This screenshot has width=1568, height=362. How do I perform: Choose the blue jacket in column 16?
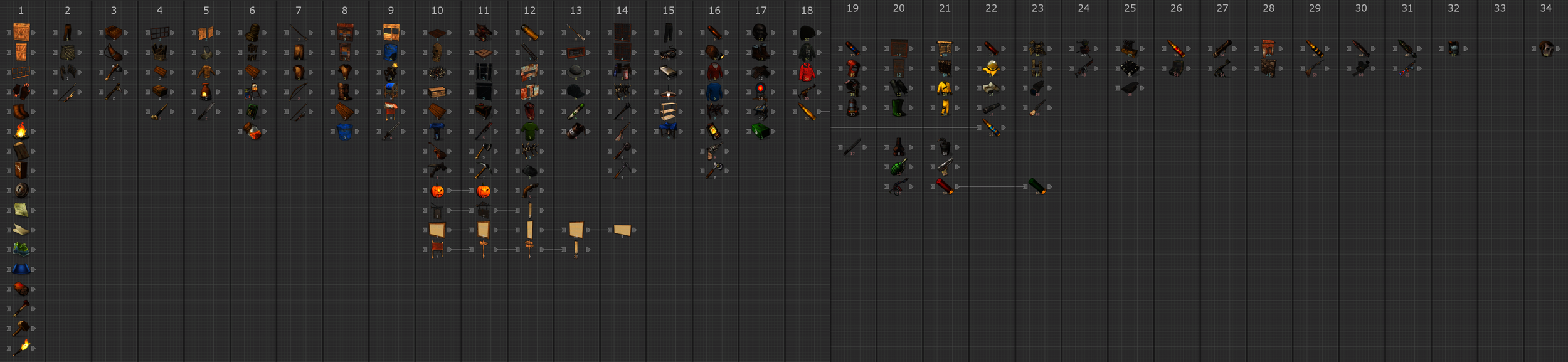point(714,92)
